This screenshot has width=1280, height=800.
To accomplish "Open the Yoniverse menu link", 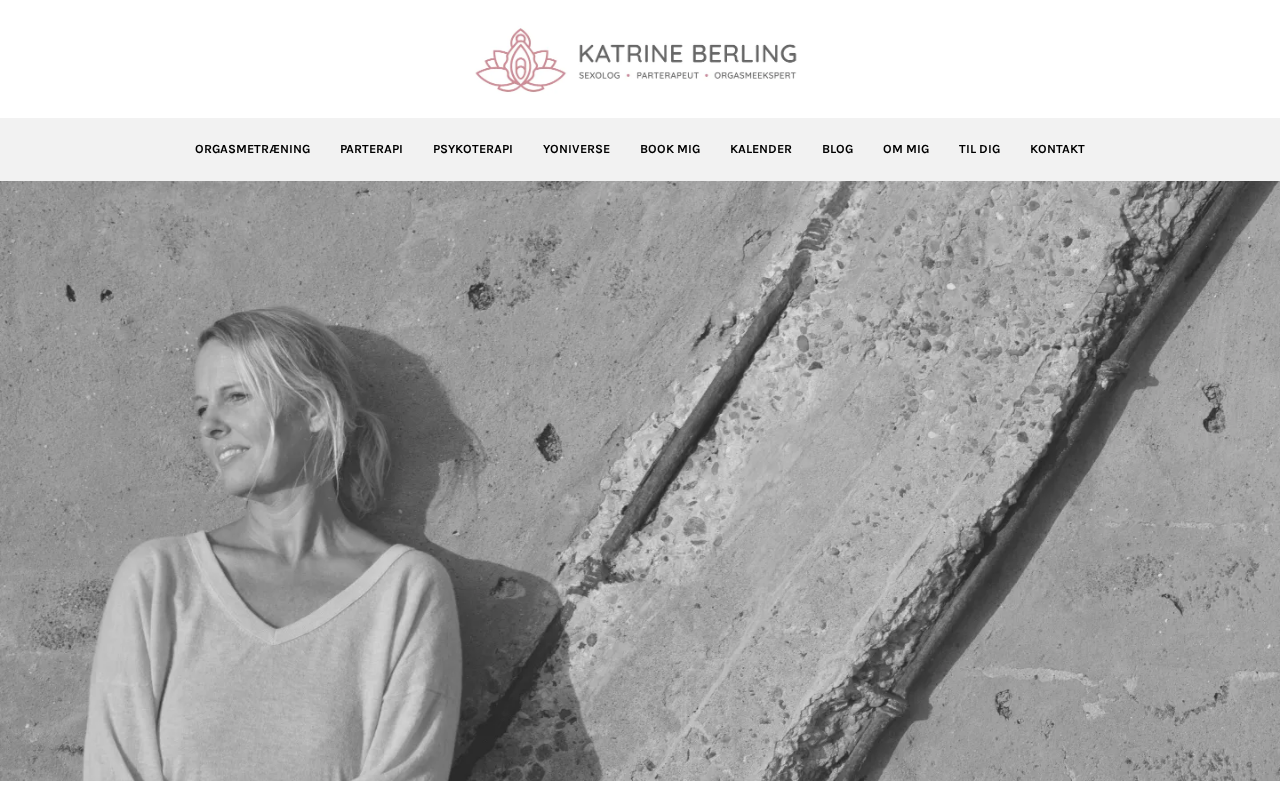I will (x=576, y=149).
